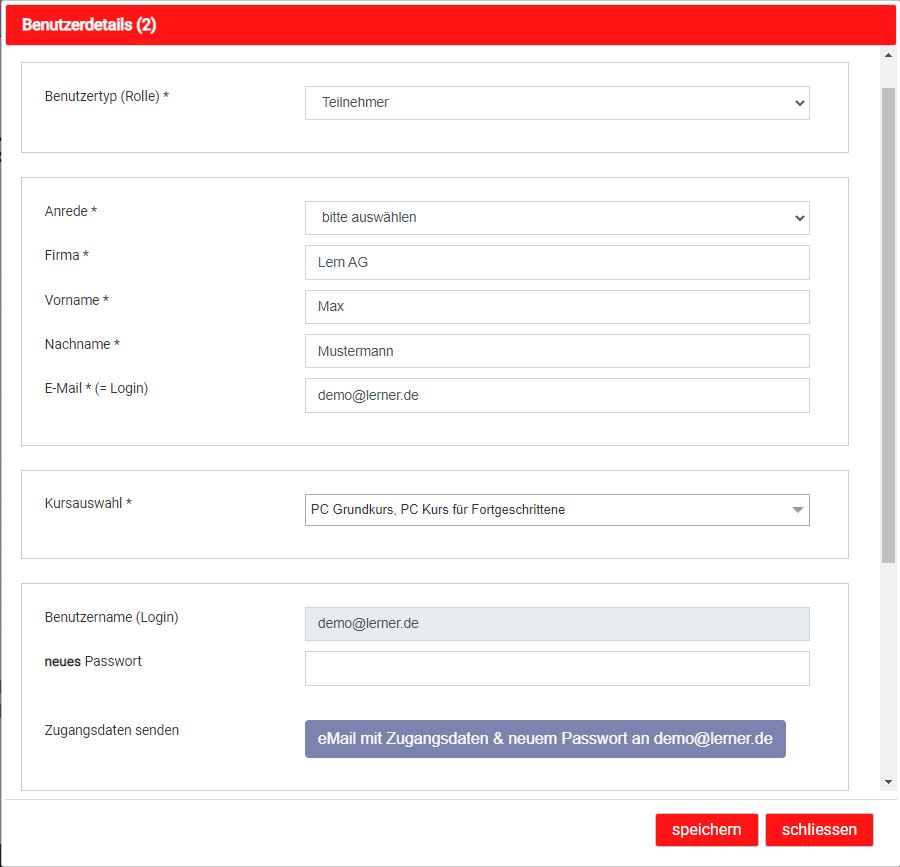The width and height of the screenshot is (900, 867).
Task: Click the vertical scrollbar thumb
Action: pos(888,325)
